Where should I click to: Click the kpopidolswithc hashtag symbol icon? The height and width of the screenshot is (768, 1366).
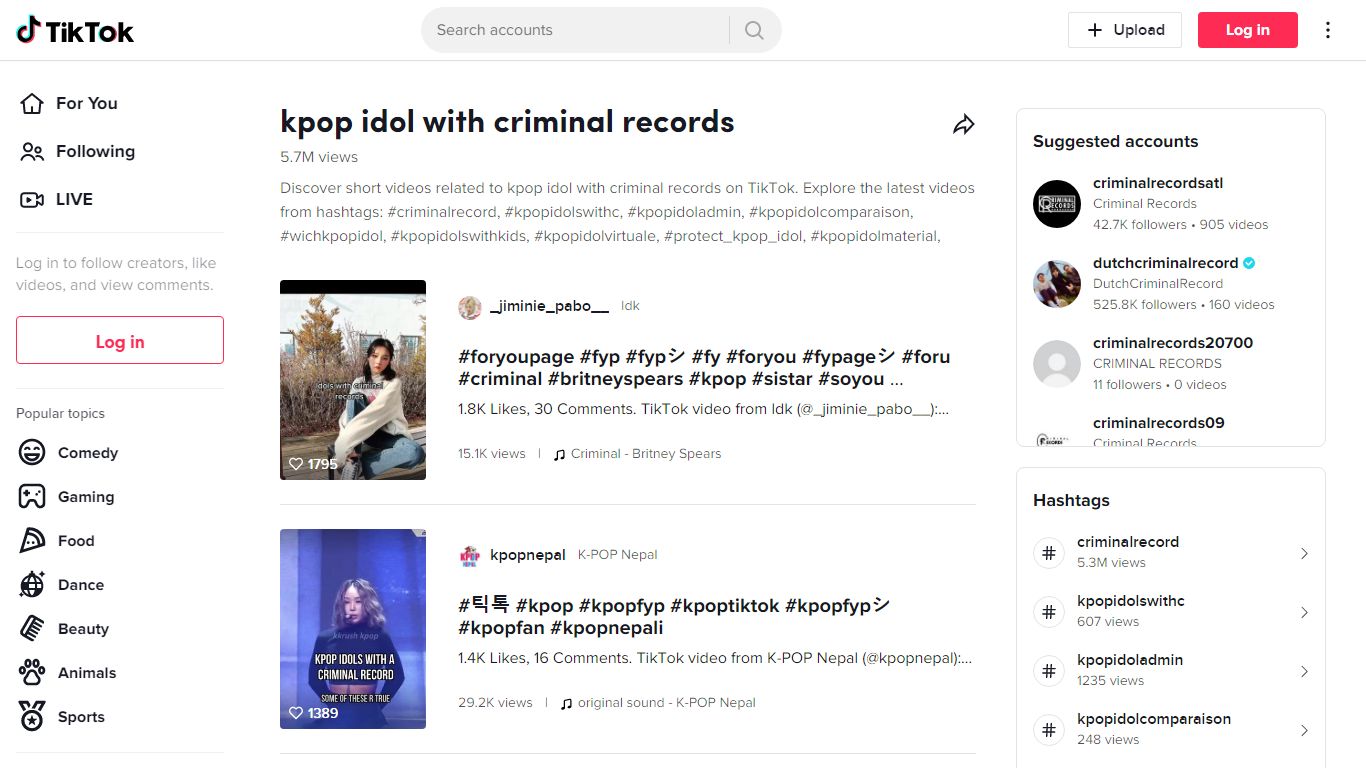click(x=1049, y=611)
